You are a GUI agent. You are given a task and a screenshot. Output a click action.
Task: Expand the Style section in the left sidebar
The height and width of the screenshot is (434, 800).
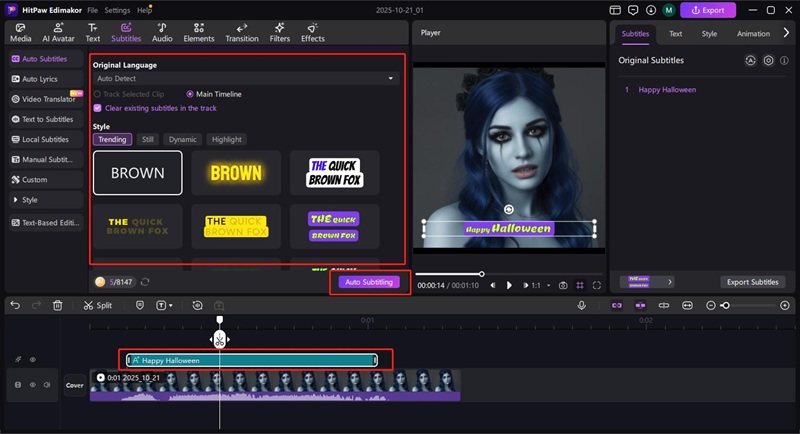coord(30,200)
